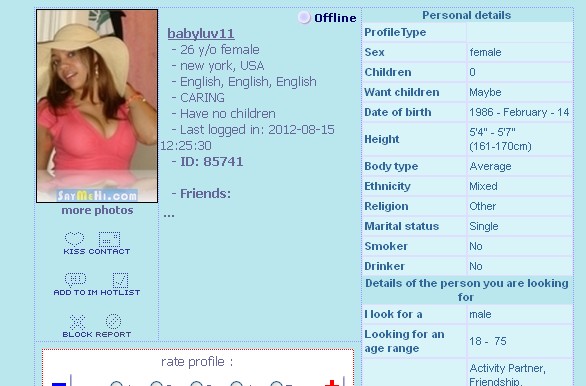586x386 pixels.
Task: Click the blue minus in rate profile
Action: (59, 383)
